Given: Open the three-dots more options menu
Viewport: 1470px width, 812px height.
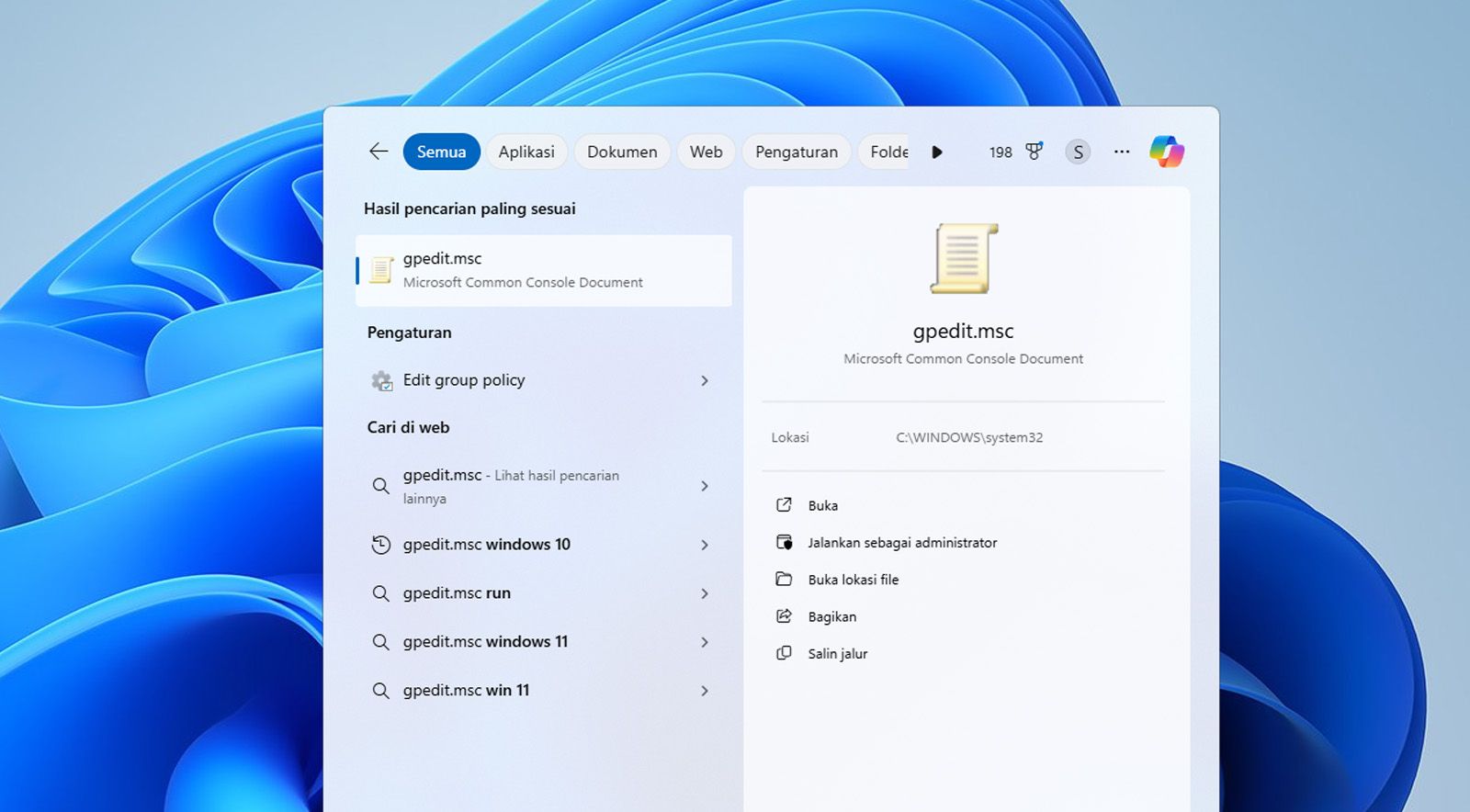Looking at the screenshot, I should [x=1122, y=152].
